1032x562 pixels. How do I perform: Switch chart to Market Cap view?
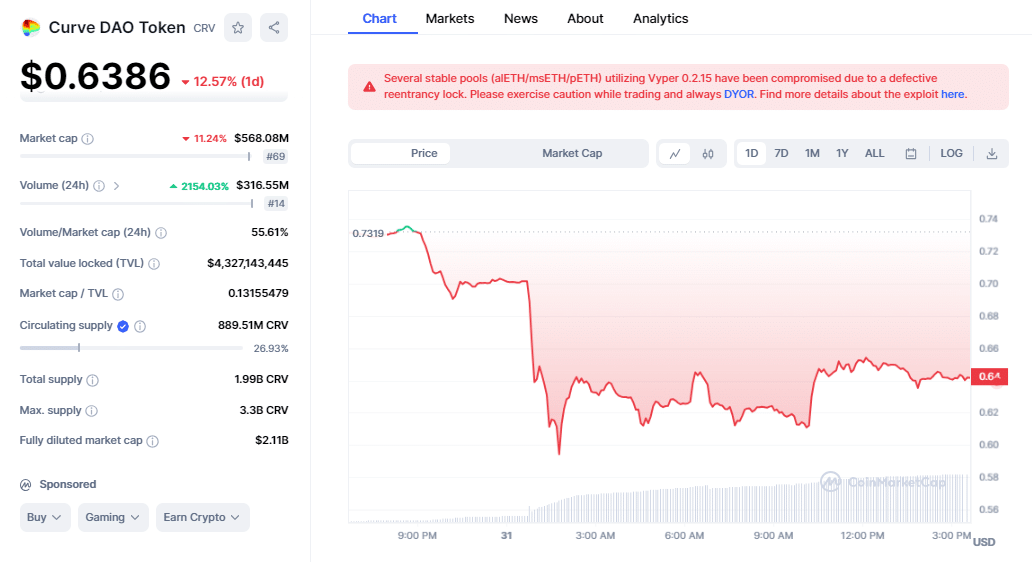572,153
